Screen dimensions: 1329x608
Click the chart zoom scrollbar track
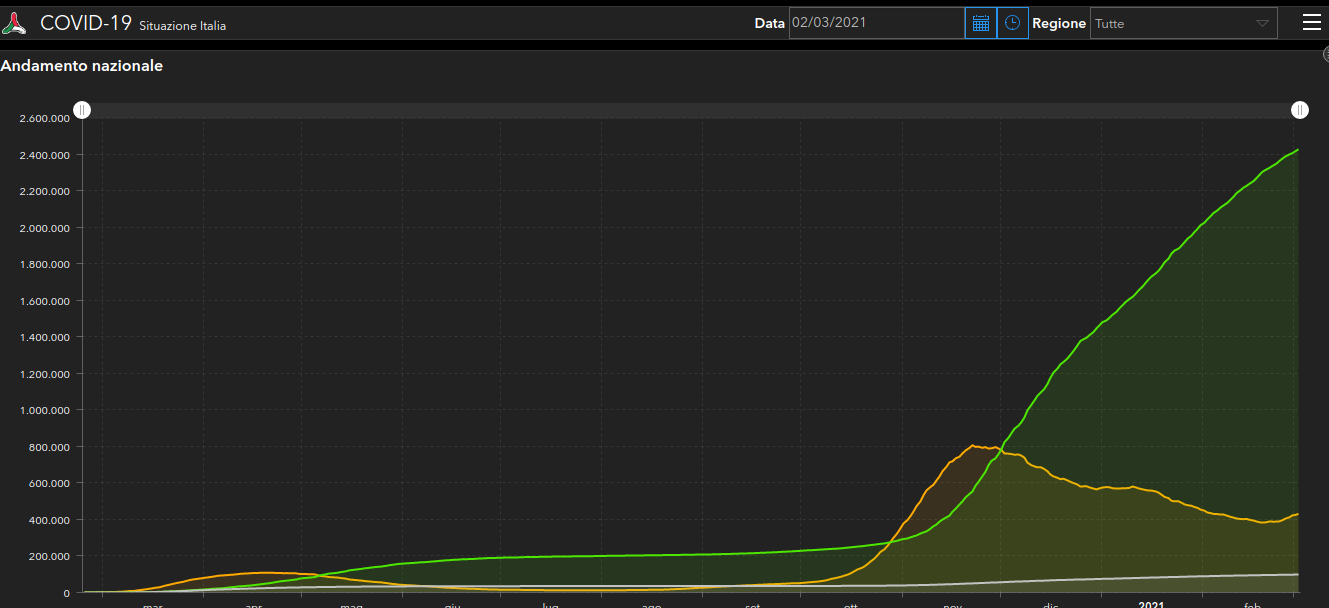pos(690,110)
